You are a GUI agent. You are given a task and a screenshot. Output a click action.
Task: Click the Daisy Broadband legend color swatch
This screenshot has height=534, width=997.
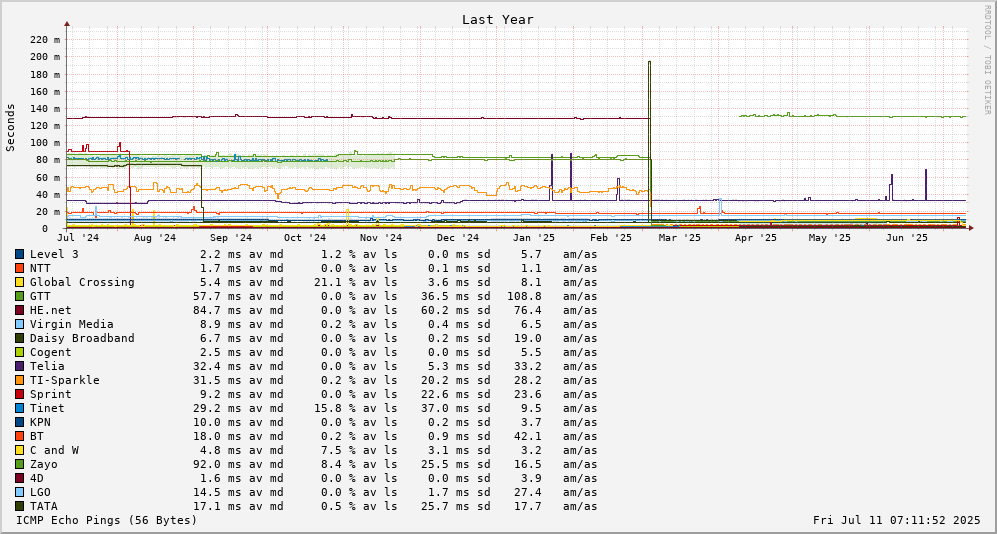(x=20, y=338)
